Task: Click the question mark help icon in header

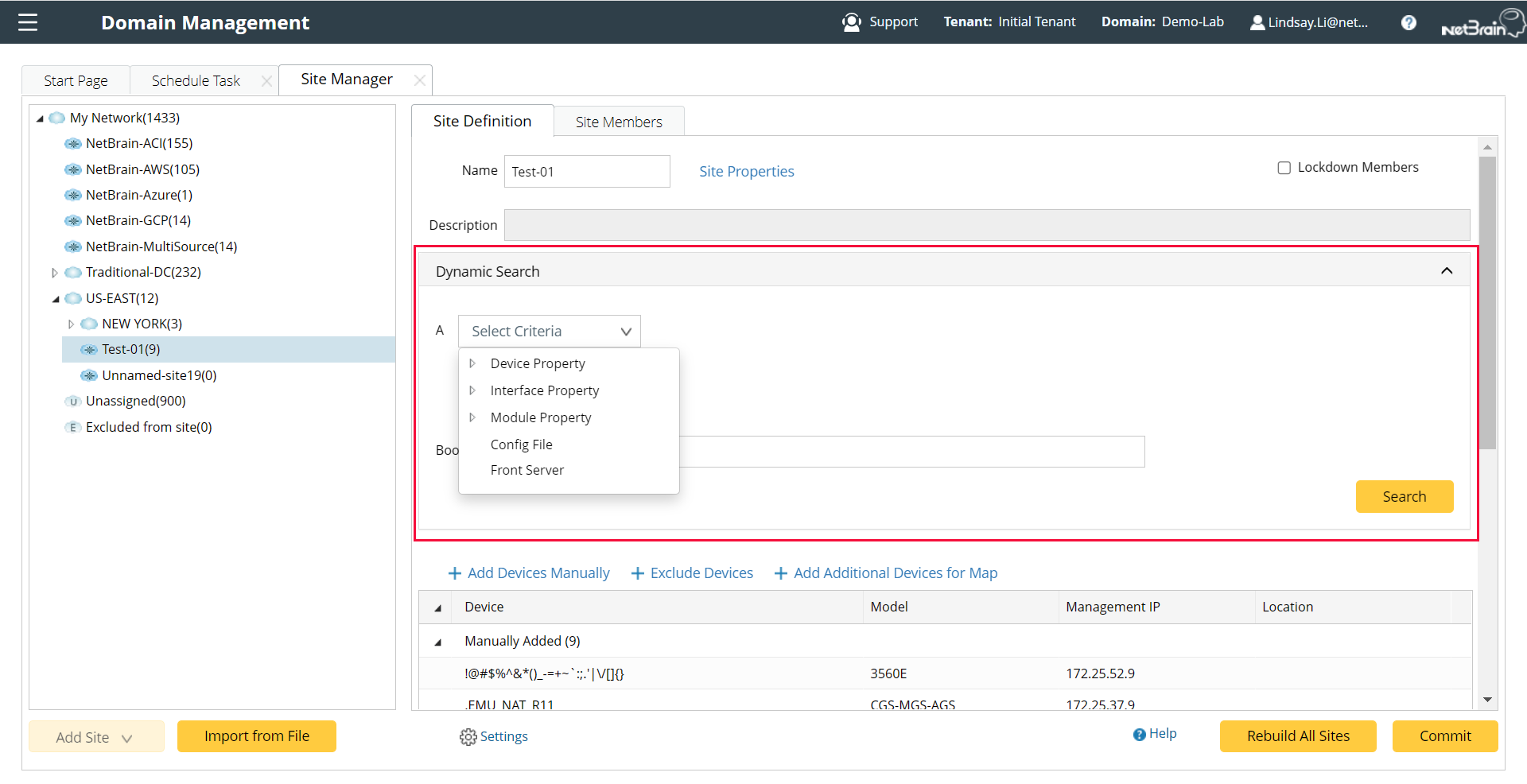Action: coord(1408,22)
